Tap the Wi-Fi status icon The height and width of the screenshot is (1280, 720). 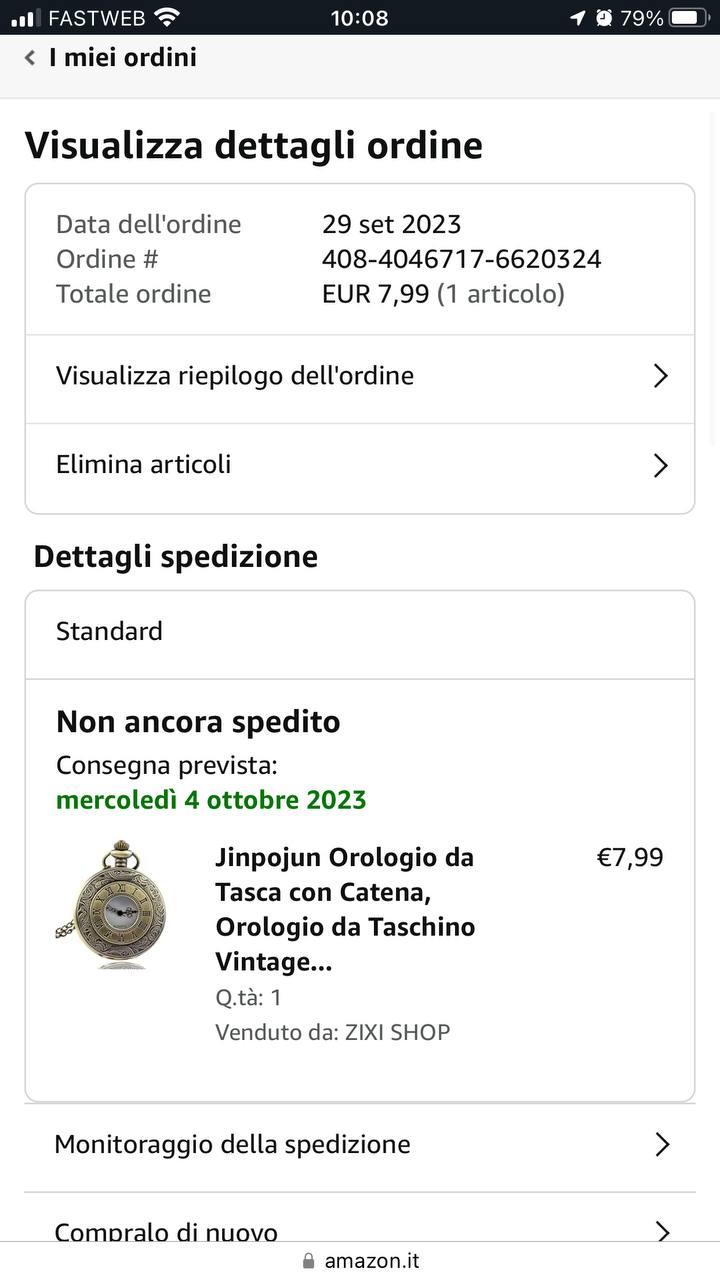click(x=167, y=17)
